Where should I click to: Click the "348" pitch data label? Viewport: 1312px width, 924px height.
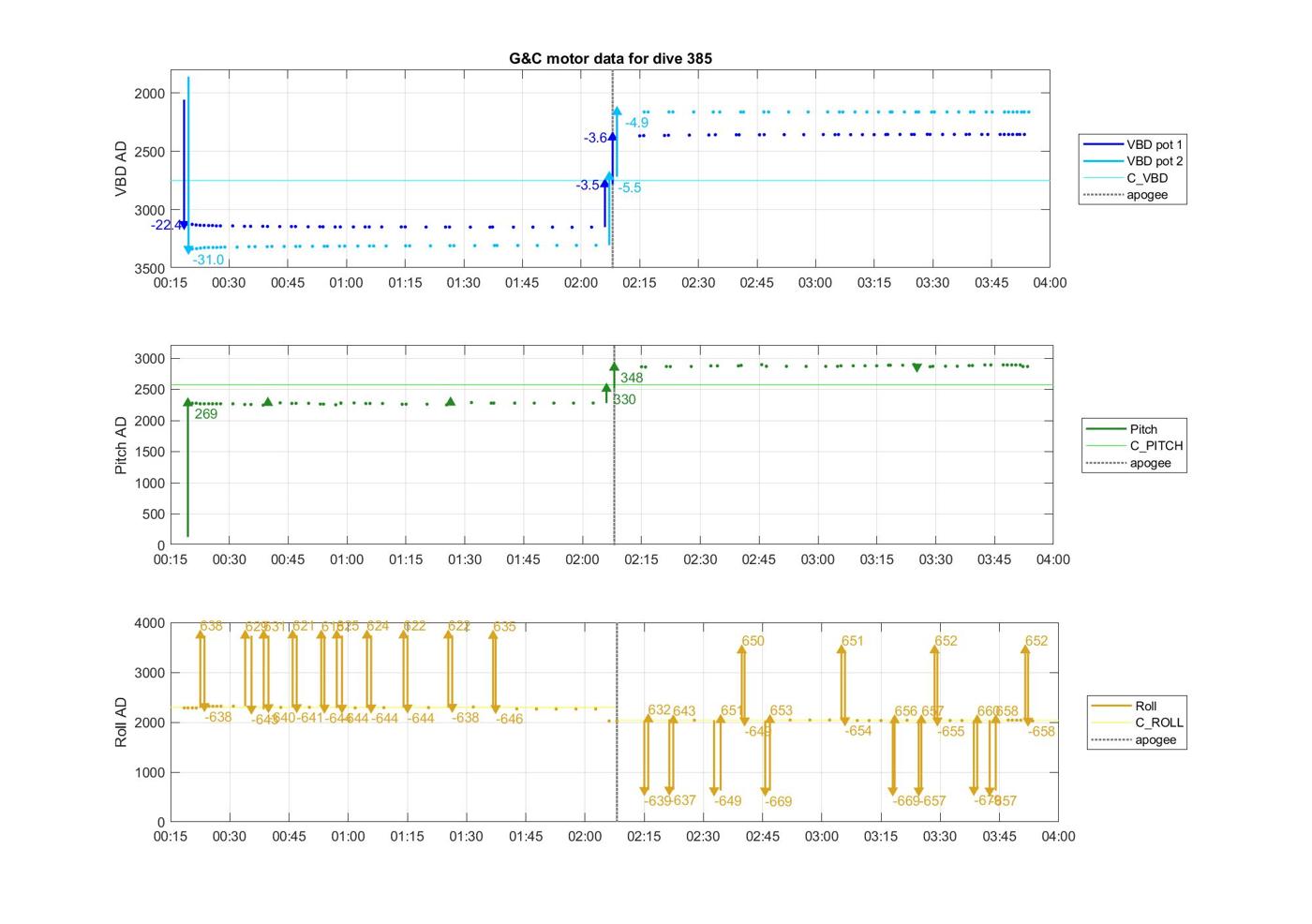632,378
